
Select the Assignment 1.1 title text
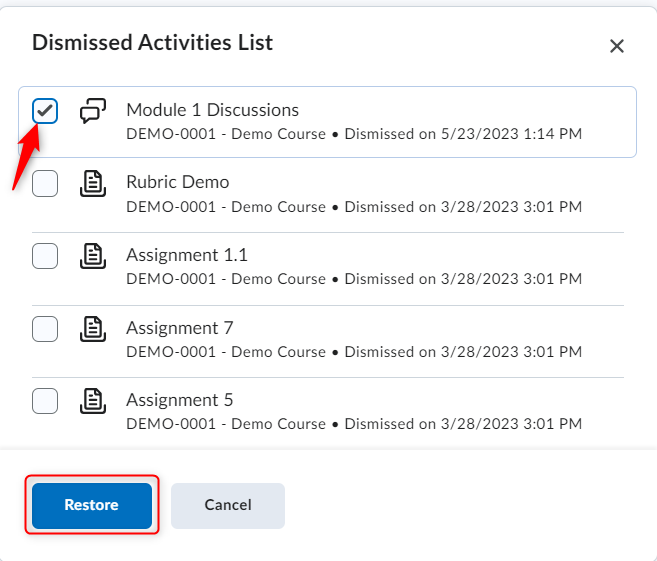pos(186,255)
